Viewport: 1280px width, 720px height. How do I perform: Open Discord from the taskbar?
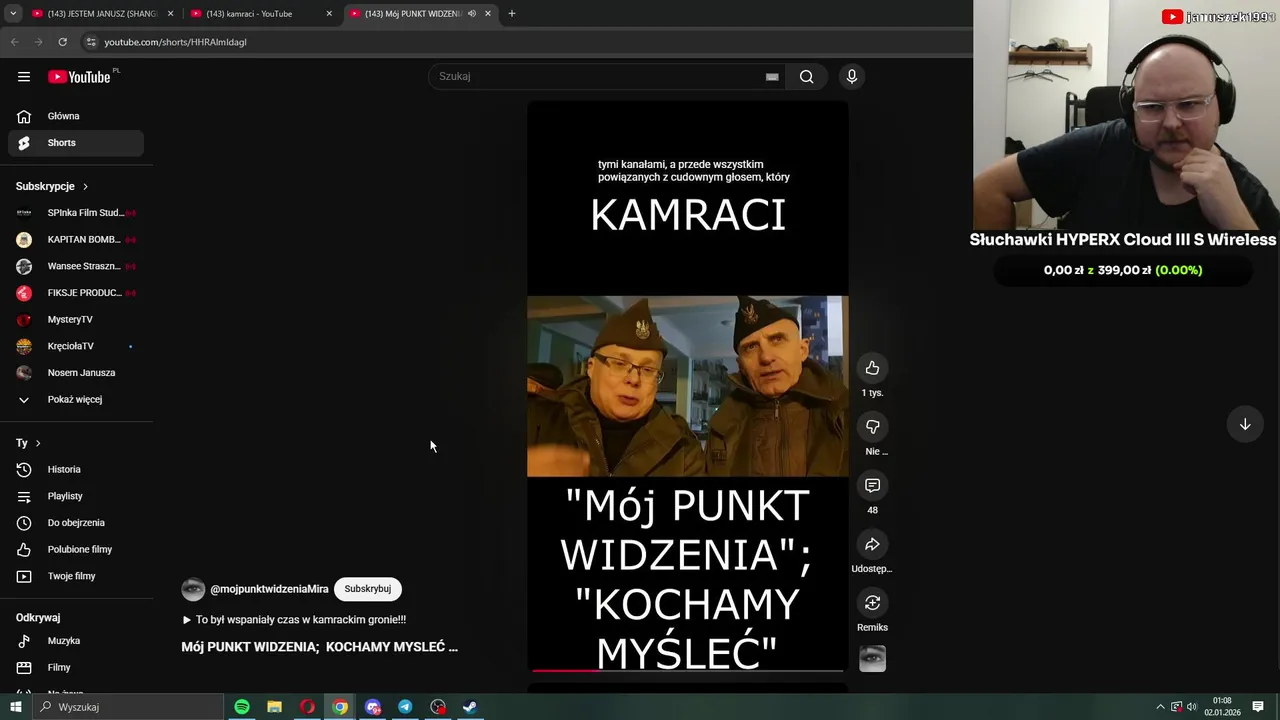click(373, 707)
